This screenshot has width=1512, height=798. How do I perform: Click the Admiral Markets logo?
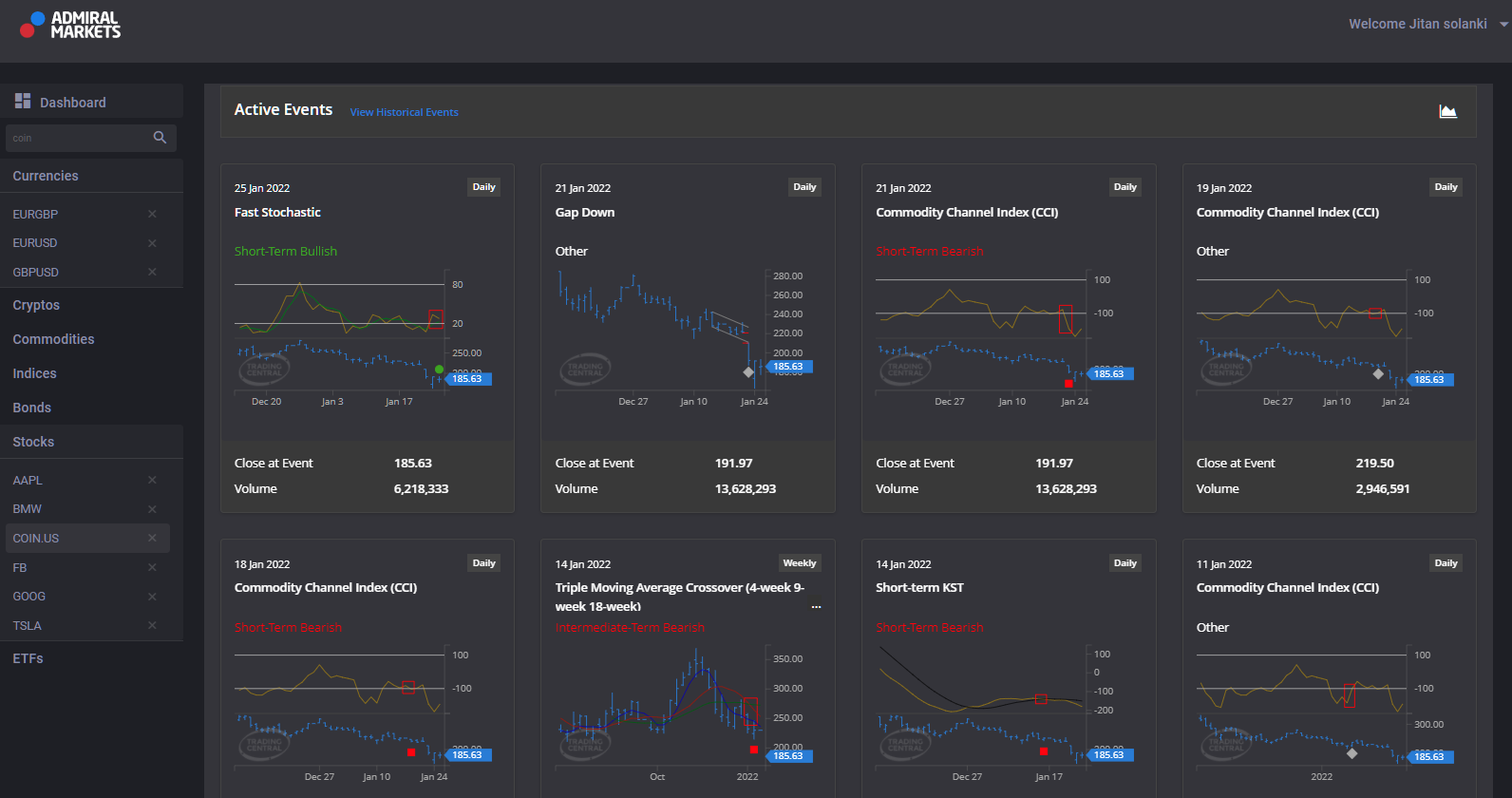(x=70, y=25)
